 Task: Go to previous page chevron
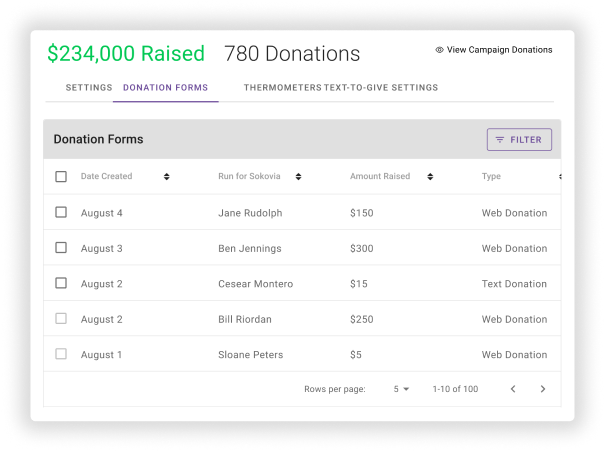tap(513, 389)
